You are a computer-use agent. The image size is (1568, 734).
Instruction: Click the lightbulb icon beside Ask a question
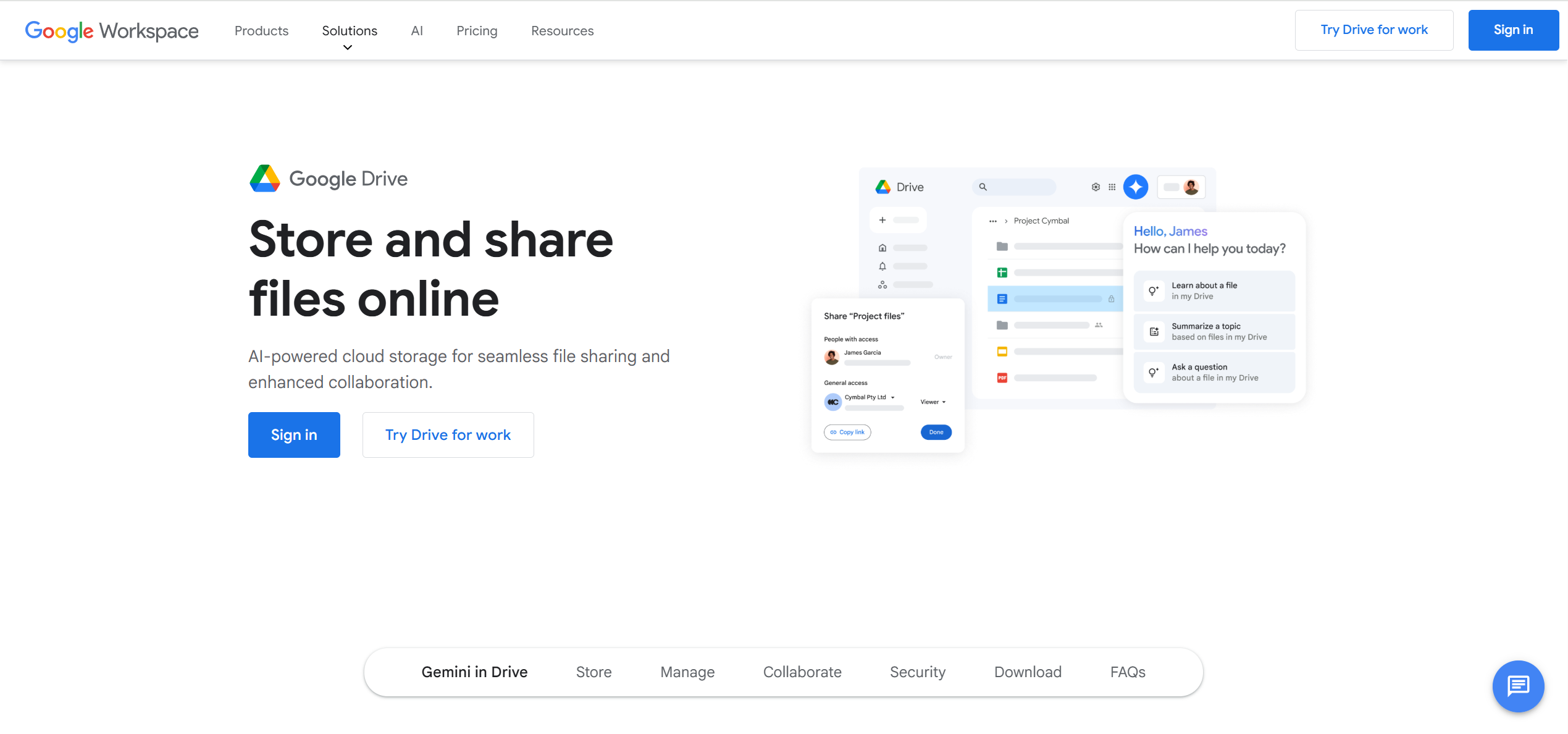click(1154, 373)
